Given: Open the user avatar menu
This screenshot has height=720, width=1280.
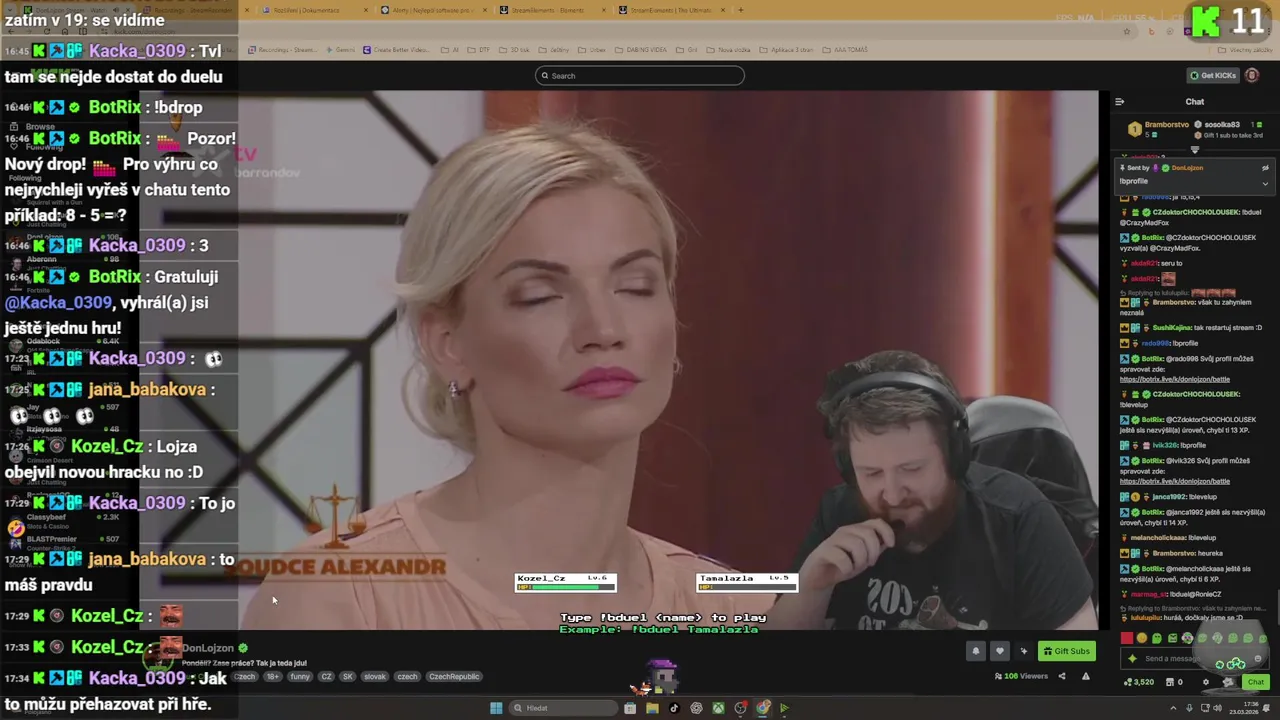Looking at the screenshot, I should click(1252, 76).
